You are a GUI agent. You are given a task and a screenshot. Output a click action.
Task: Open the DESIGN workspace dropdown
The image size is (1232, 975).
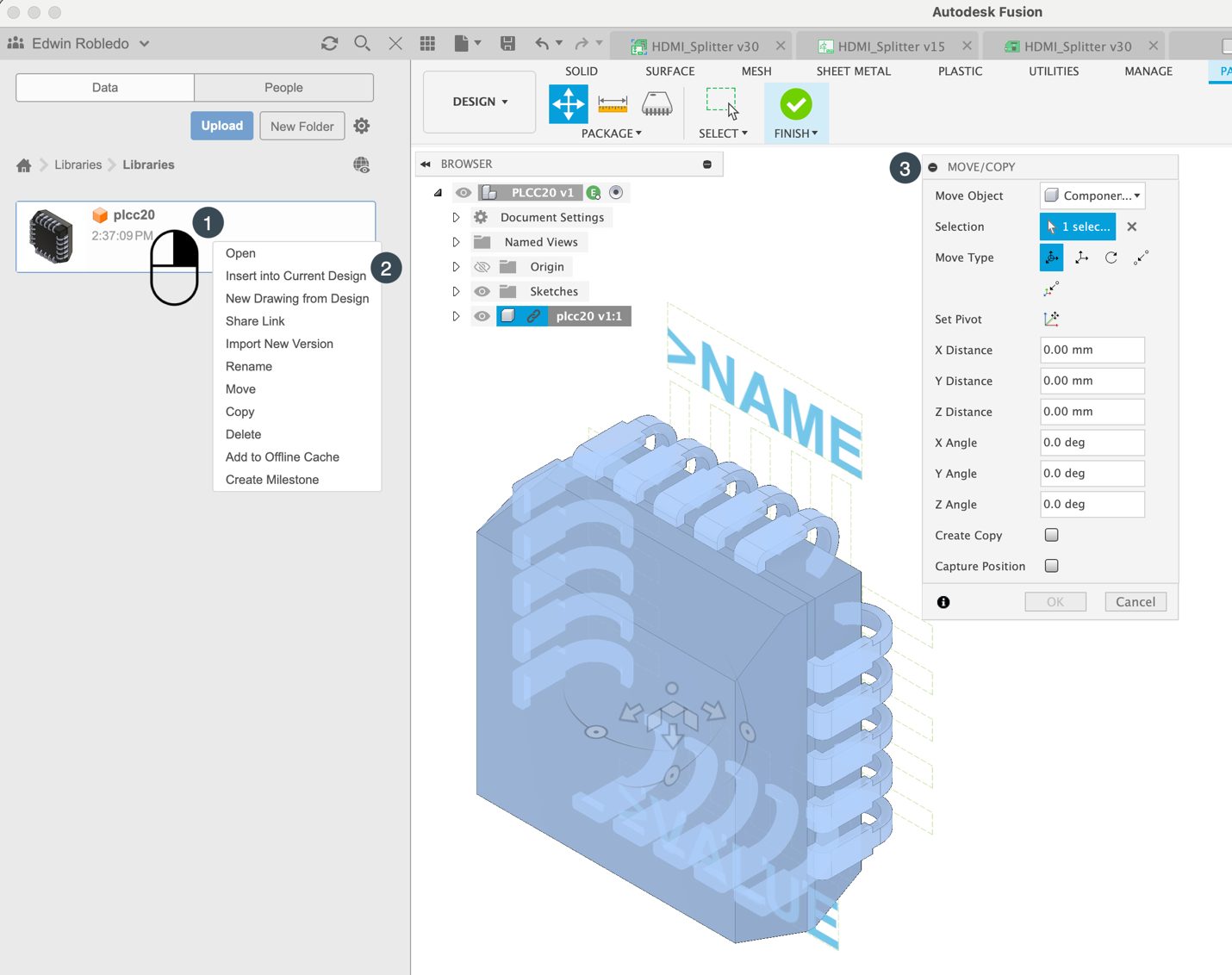coord(479,102)
